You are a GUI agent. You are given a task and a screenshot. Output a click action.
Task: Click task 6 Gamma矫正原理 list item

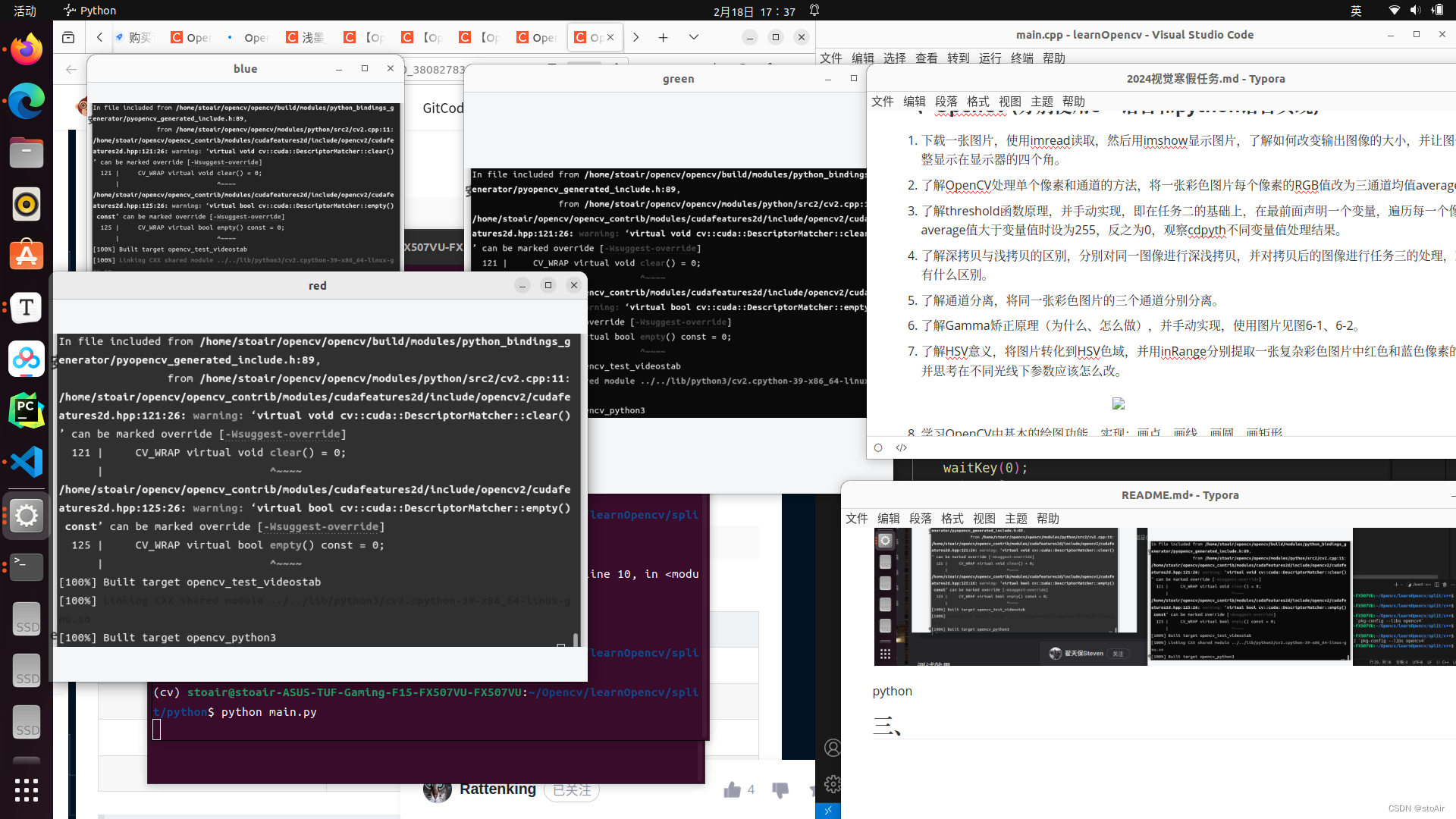[1141, 325]
